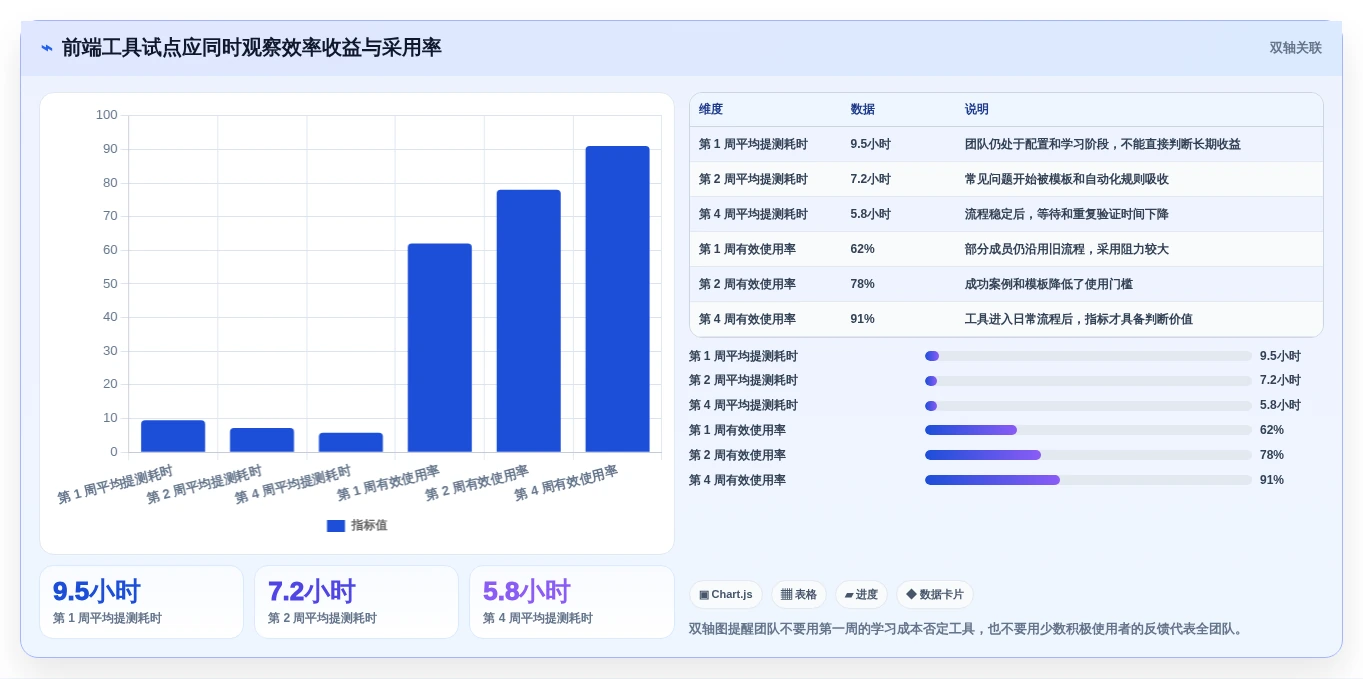Image resolution: width=1363 pixels, height=679 pixels.
Task: Click the page title 前端工具试点应同时观察效率收益与采用率
Action: coord(251,48)
